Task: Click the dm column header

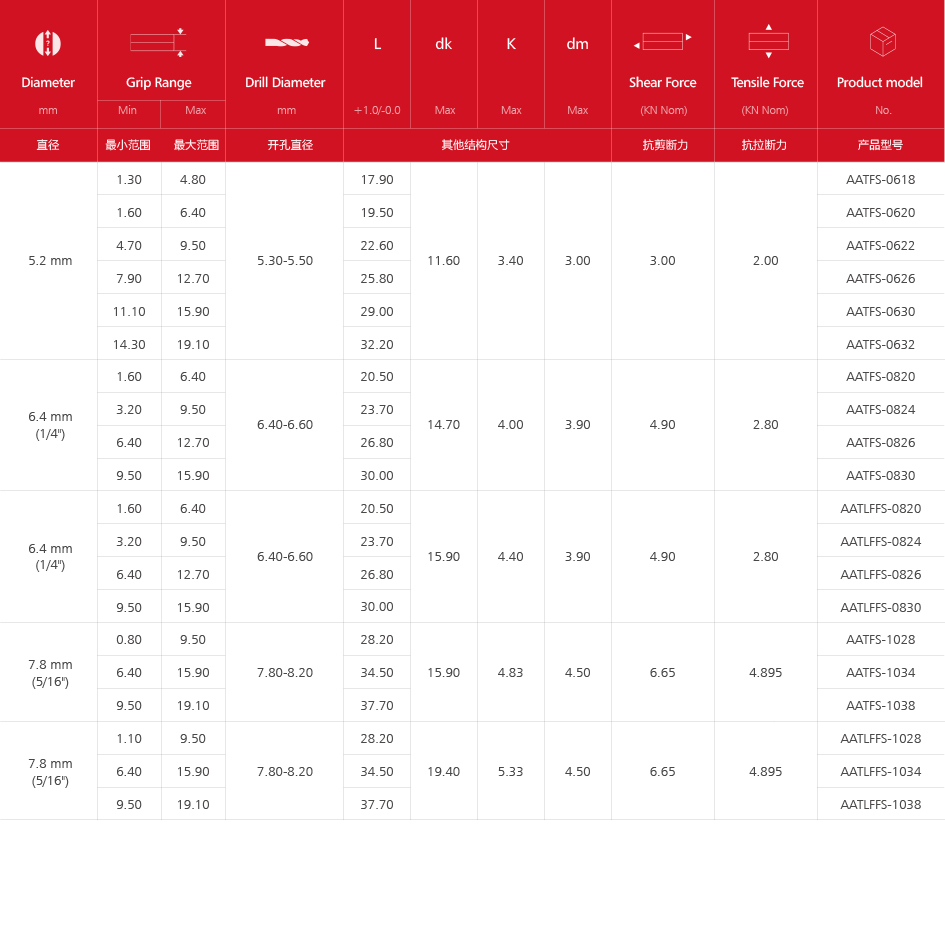Action: click(x=577, y=44)
